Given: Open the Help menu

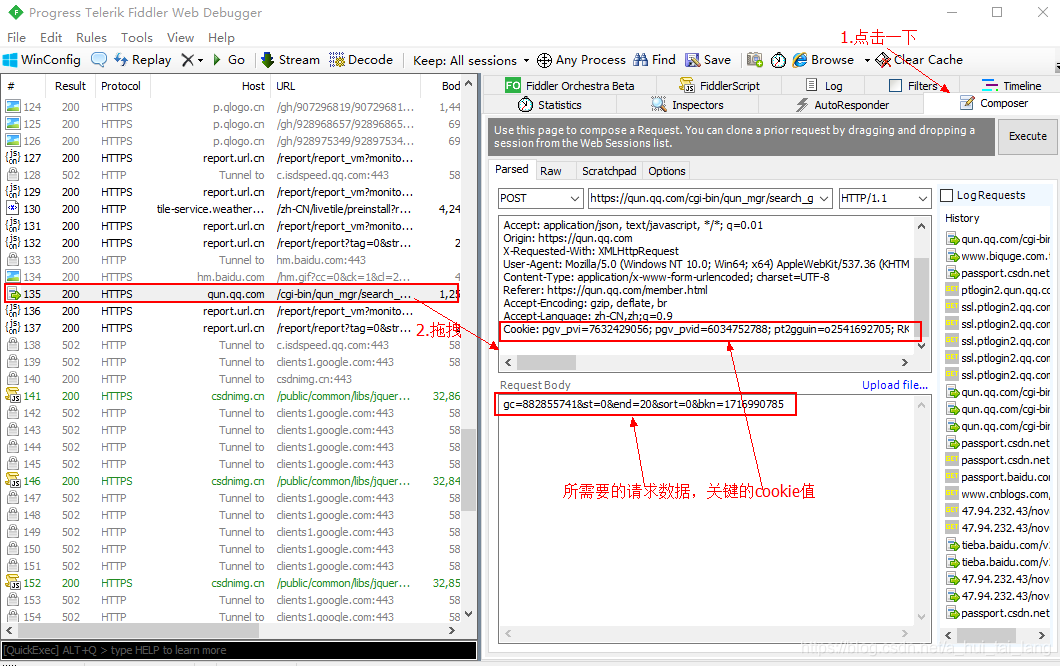Looking at the screenshot, I should [221, 38].
